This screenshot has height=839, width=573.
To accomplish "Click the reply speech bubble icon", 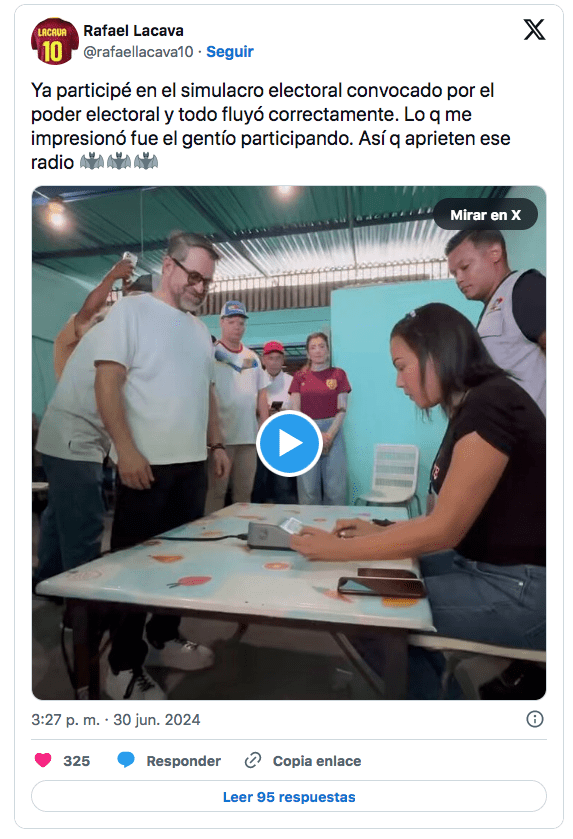I will click(x=126, y=760).
